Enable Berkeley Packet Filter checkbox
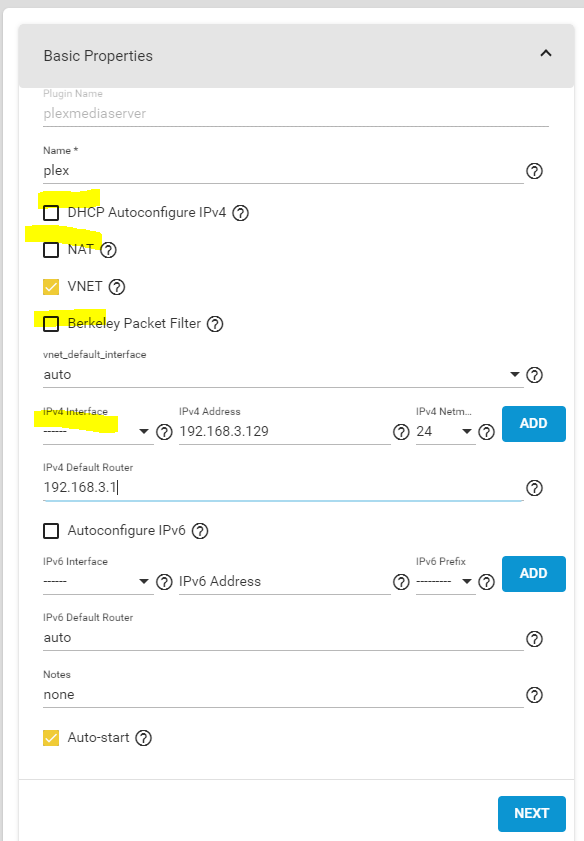The image size is (584, 841). pyautogui.click(x=51, y=324)
